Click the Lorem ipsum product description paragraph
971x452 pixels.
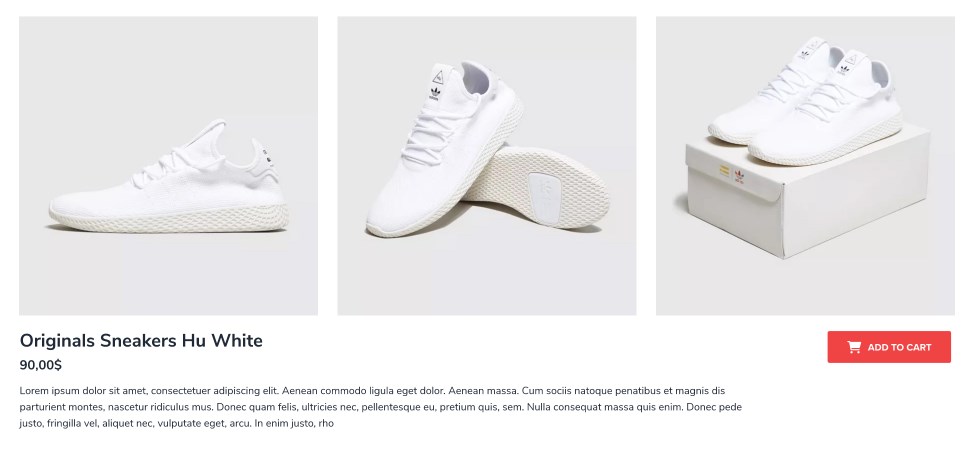[x=380, y=407]
